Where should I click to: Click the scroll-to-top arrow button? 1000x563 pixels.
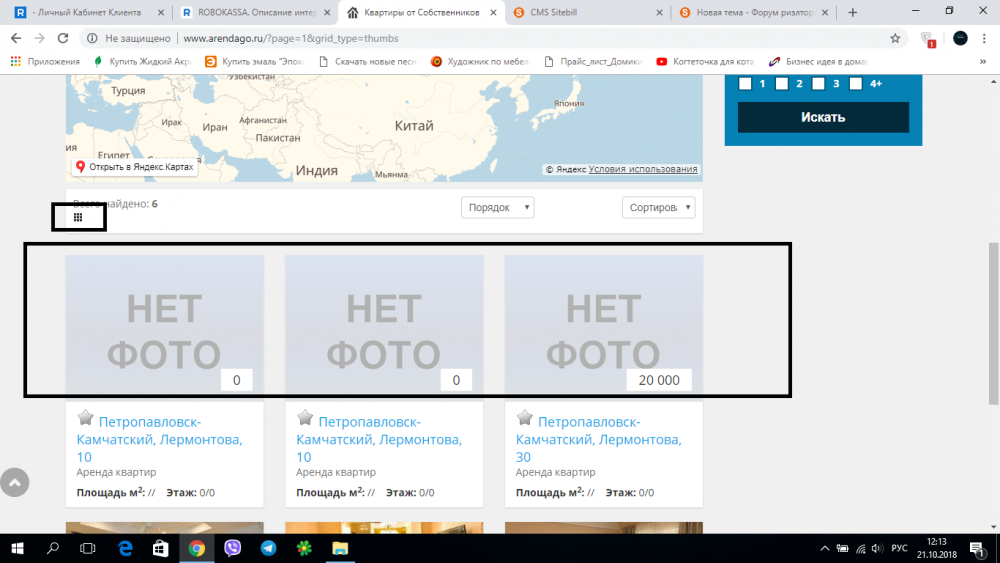pyautogui.click(x=14, y=482)
